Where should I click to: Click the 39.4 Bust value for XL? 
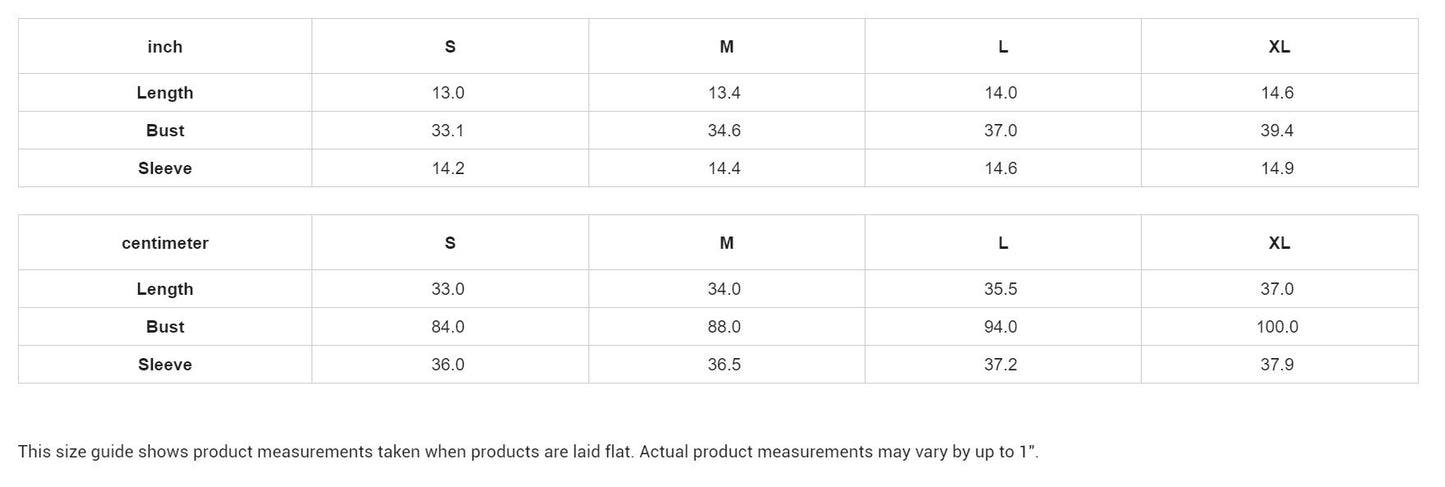click(x=1278, y=131)
